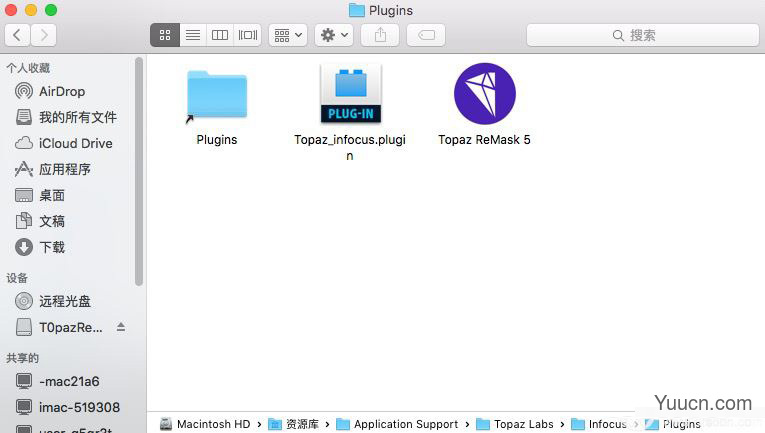Click the Plugins folder icon in title bar
The image size is (765, 433).
click(357, 10)
